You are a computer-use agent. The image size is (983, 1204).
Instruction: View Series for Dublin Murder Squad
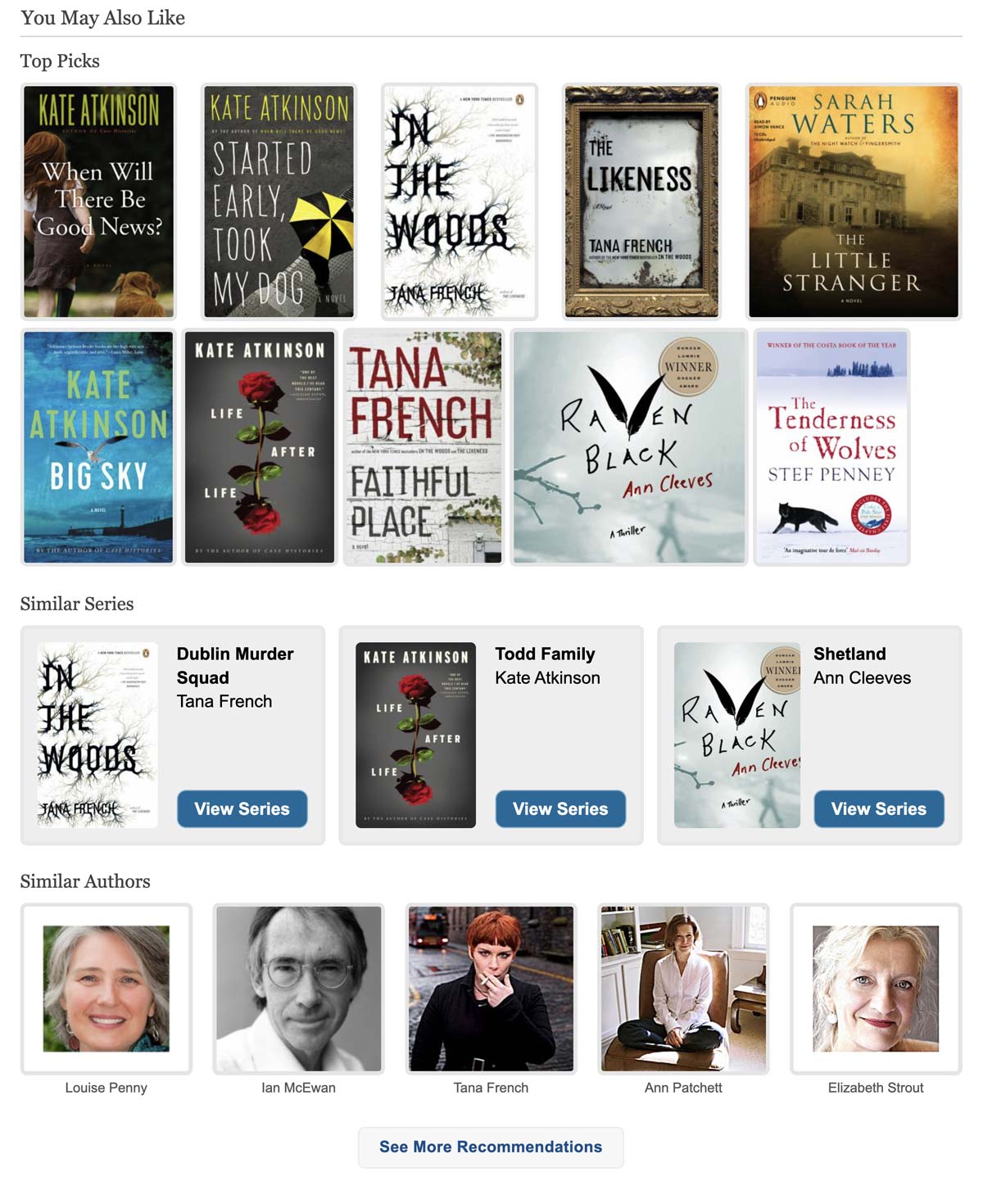pos(242,809)
